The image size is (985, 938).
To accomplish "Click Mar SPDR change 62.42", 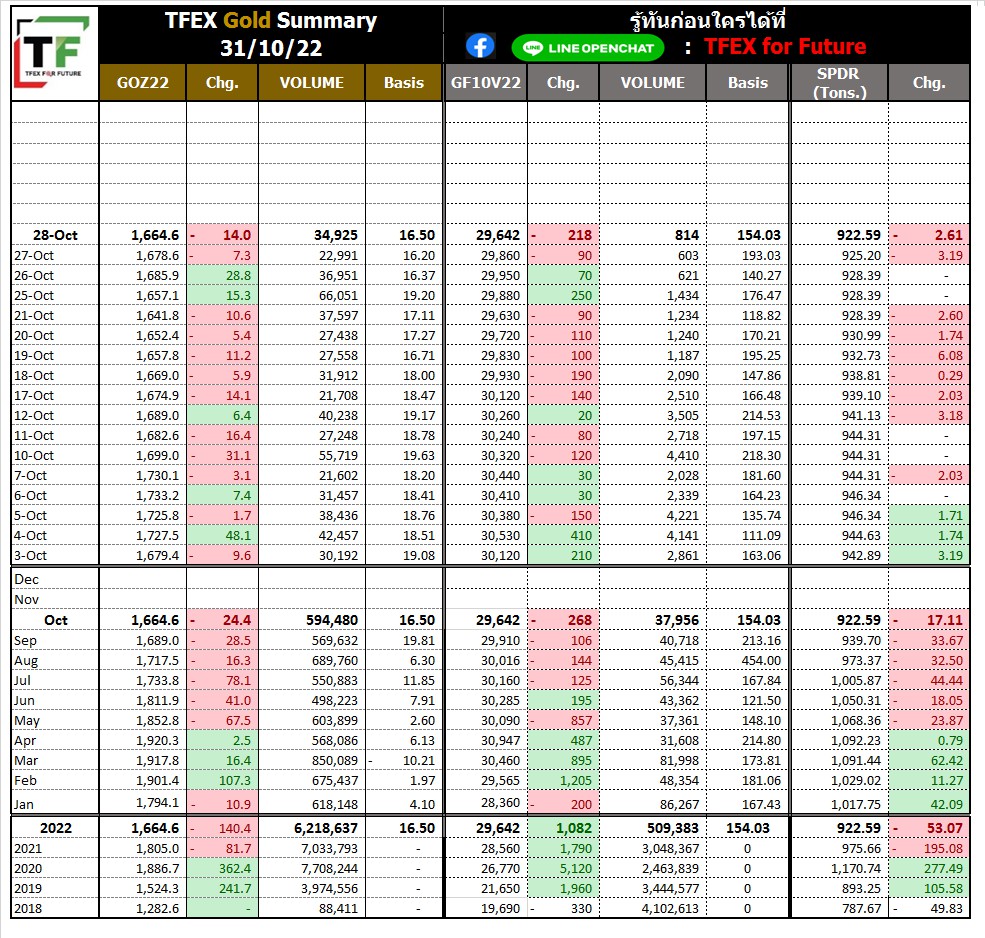I will [946, 761].
